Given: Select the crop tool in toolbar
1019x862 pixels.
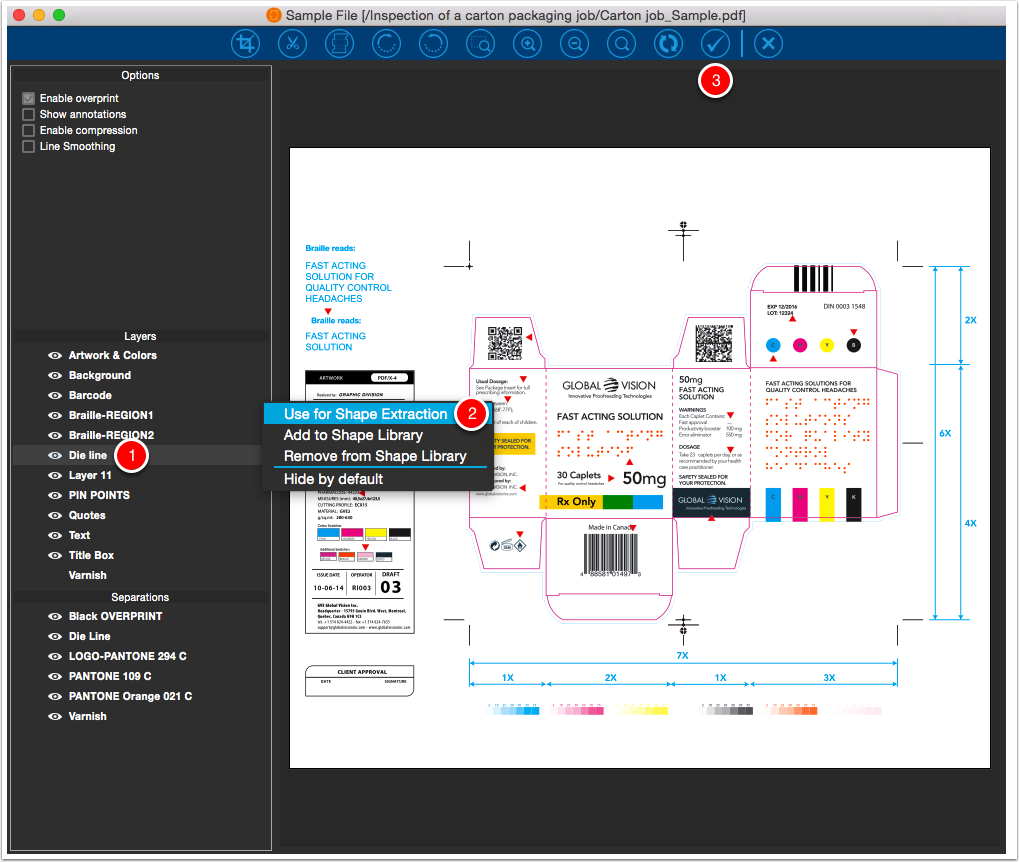Looking at the screenshot, I should pos(245,44).
